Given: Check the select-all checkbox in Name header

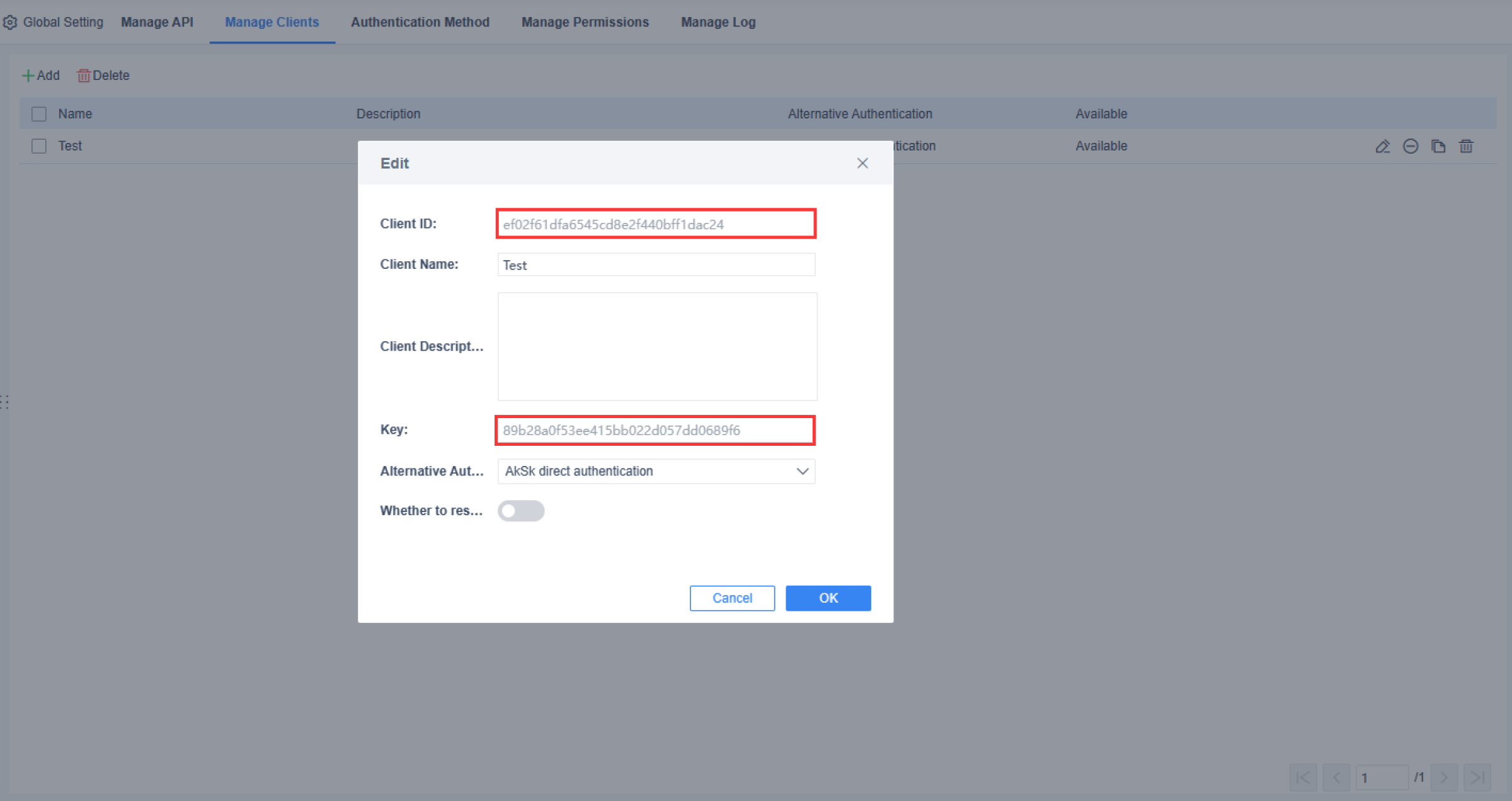Looking at the screenshot, I should click(38, 113).
